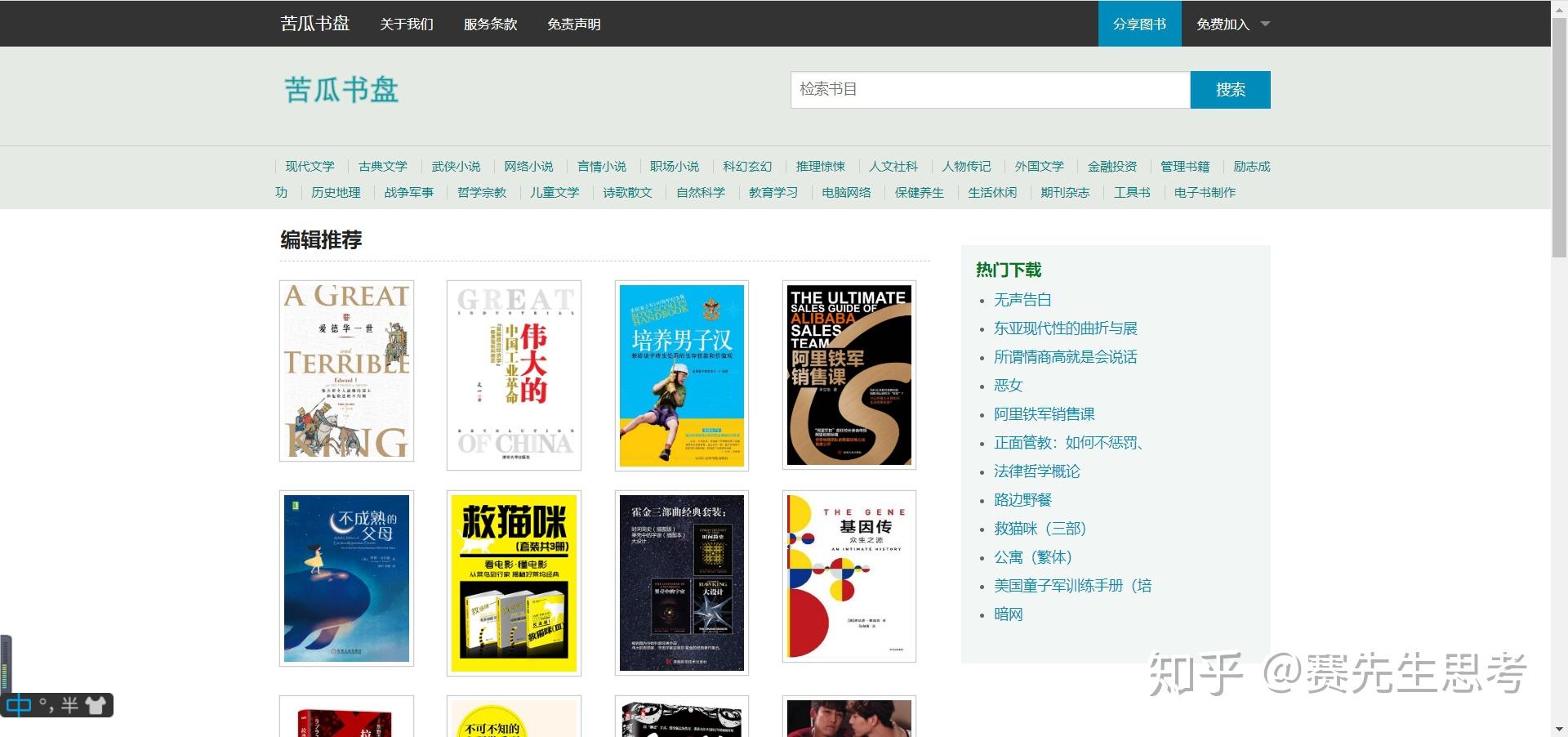This screenshot has width=1568, height=737.
Task: Click inside the 检索书目 search box
Action: click(x=989, y=90)
